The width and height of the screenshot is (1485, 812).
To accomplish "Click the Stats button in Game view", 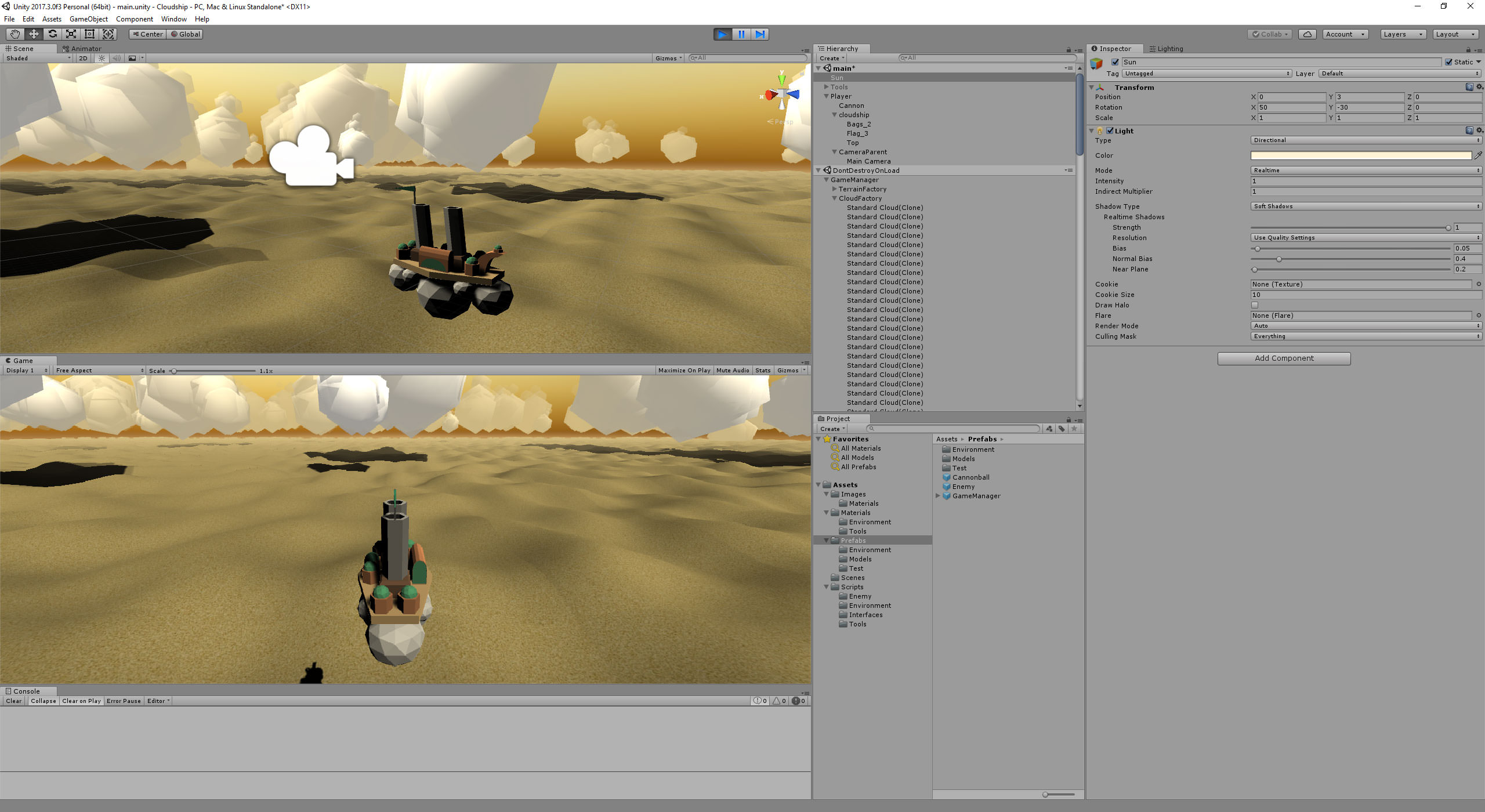I will [x=763, y=371].
